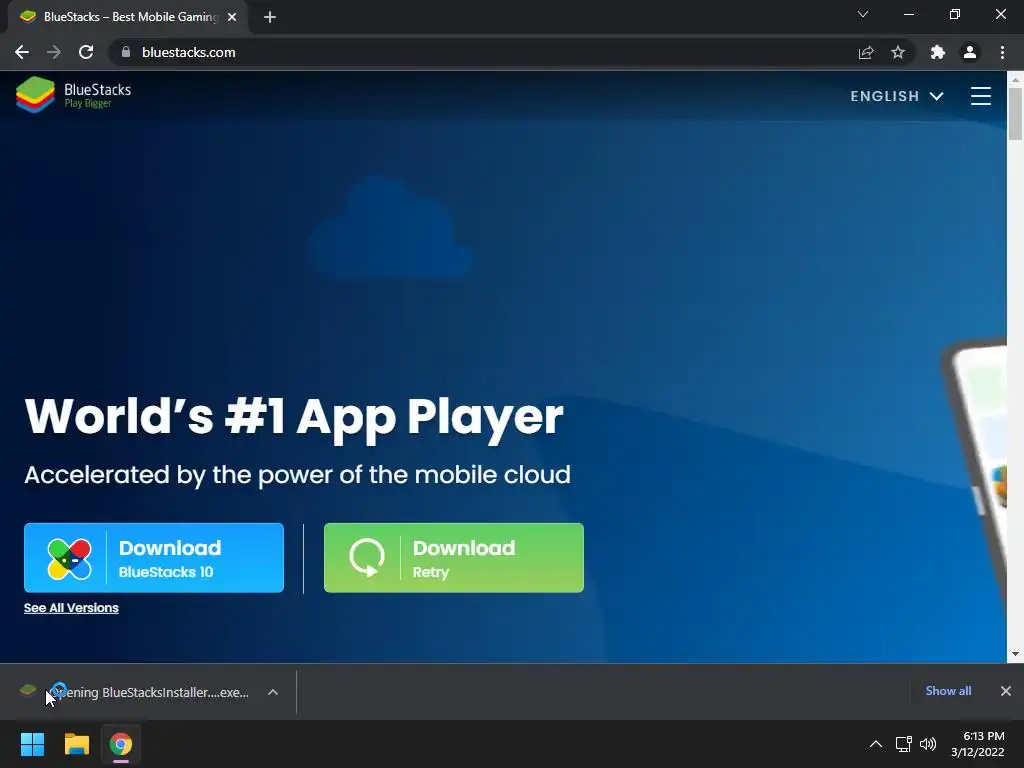Click the address bar showing bluestacks.com
Viewport: 1024px width, 768px height.
[483, 52]
